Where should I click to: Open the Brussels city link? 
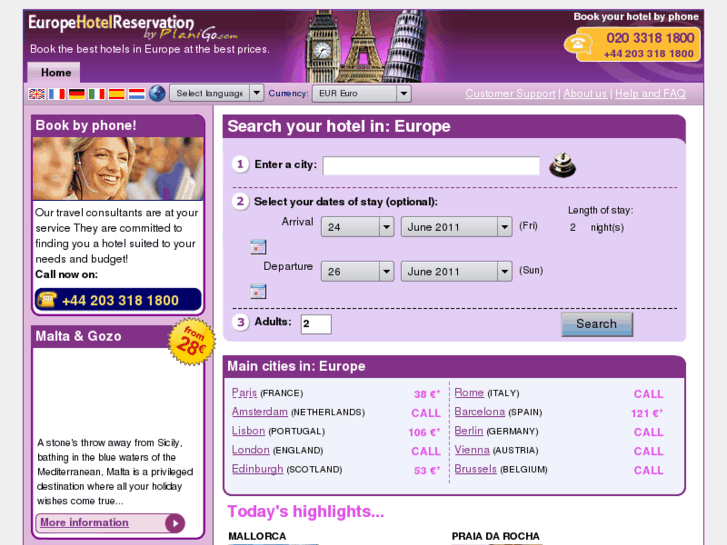475,469
